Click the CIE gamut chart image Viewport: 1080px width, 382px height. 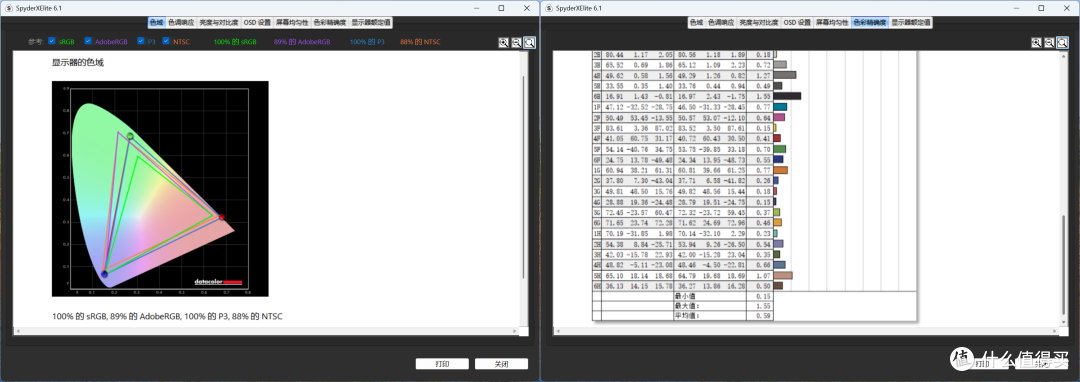pyautogui.click(x=160, y=189)
